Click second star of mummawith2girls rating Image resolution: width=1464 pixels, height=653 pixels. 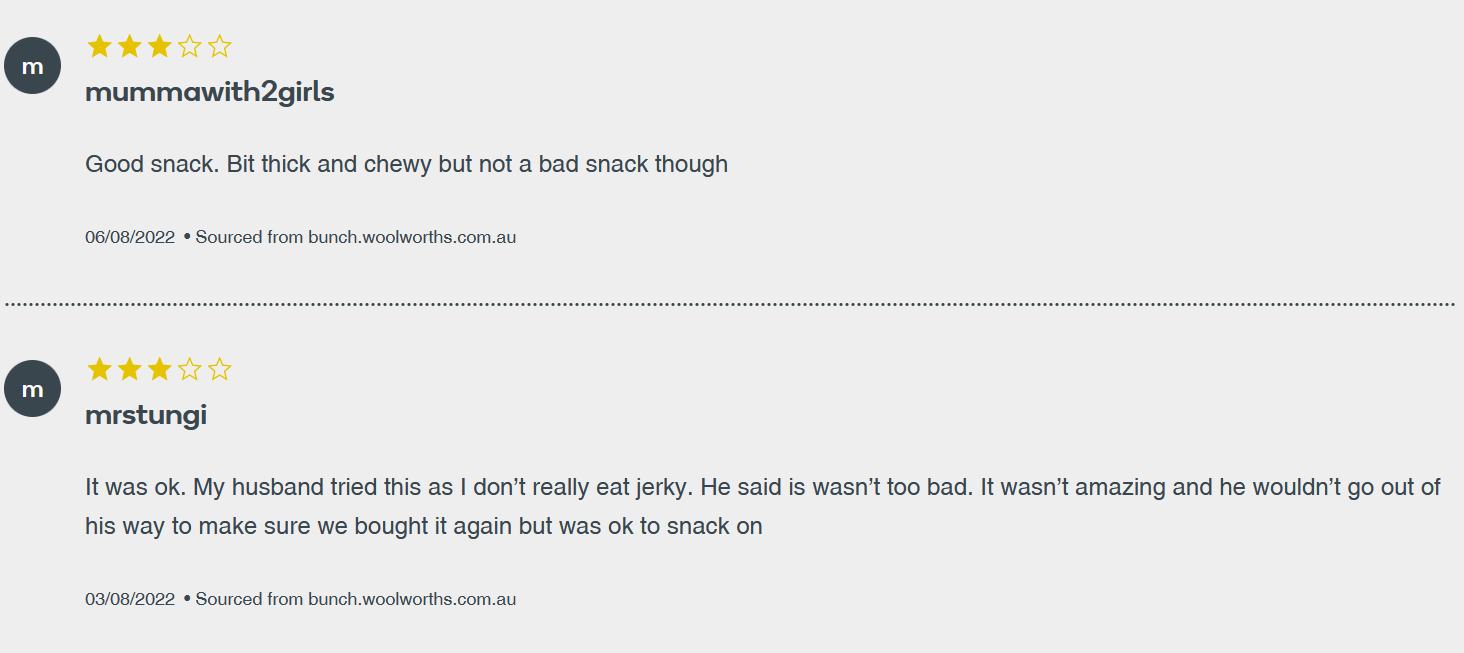point(129,46)
